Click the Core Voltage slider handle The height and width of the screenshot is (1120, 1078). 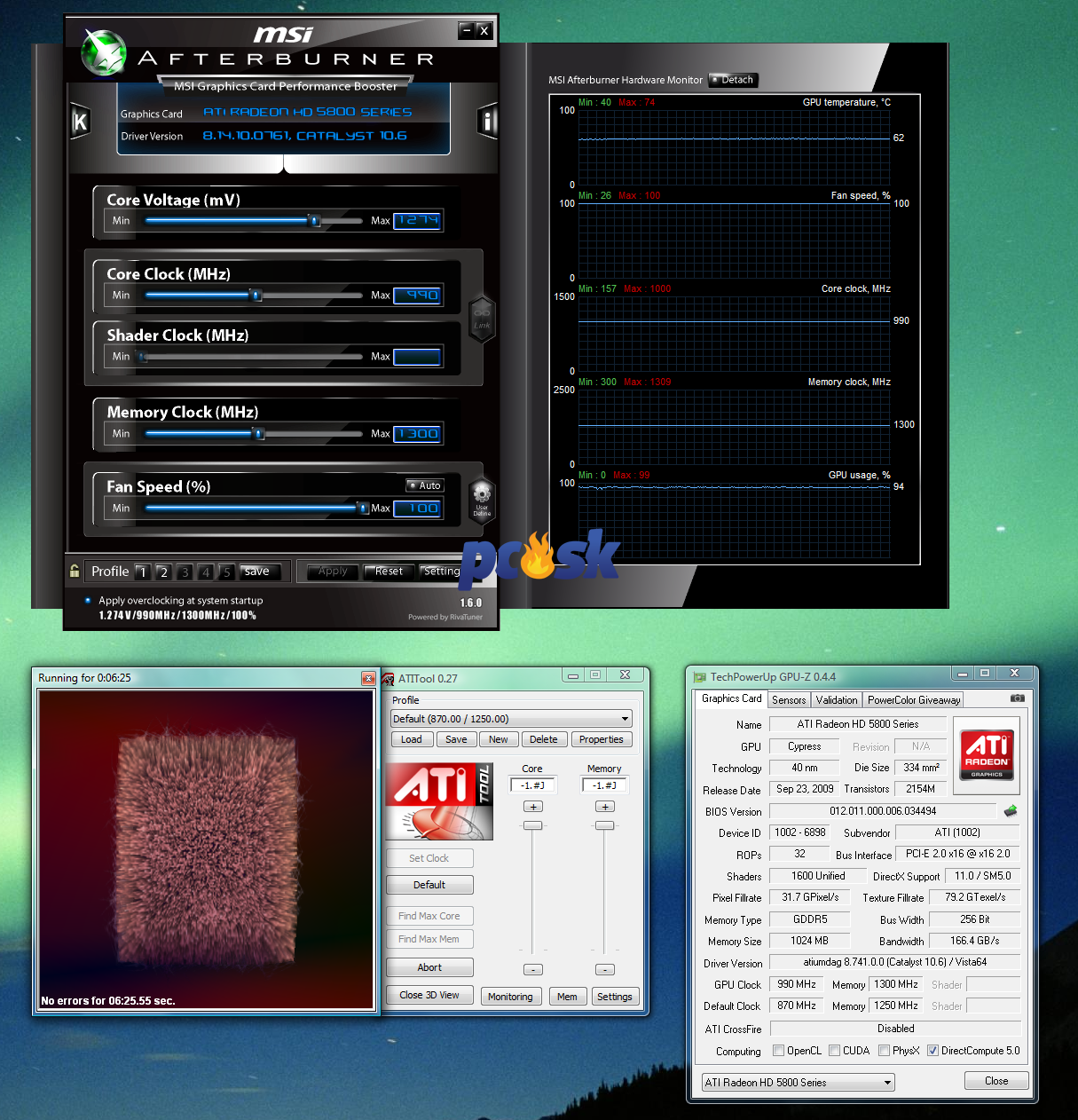314,221
